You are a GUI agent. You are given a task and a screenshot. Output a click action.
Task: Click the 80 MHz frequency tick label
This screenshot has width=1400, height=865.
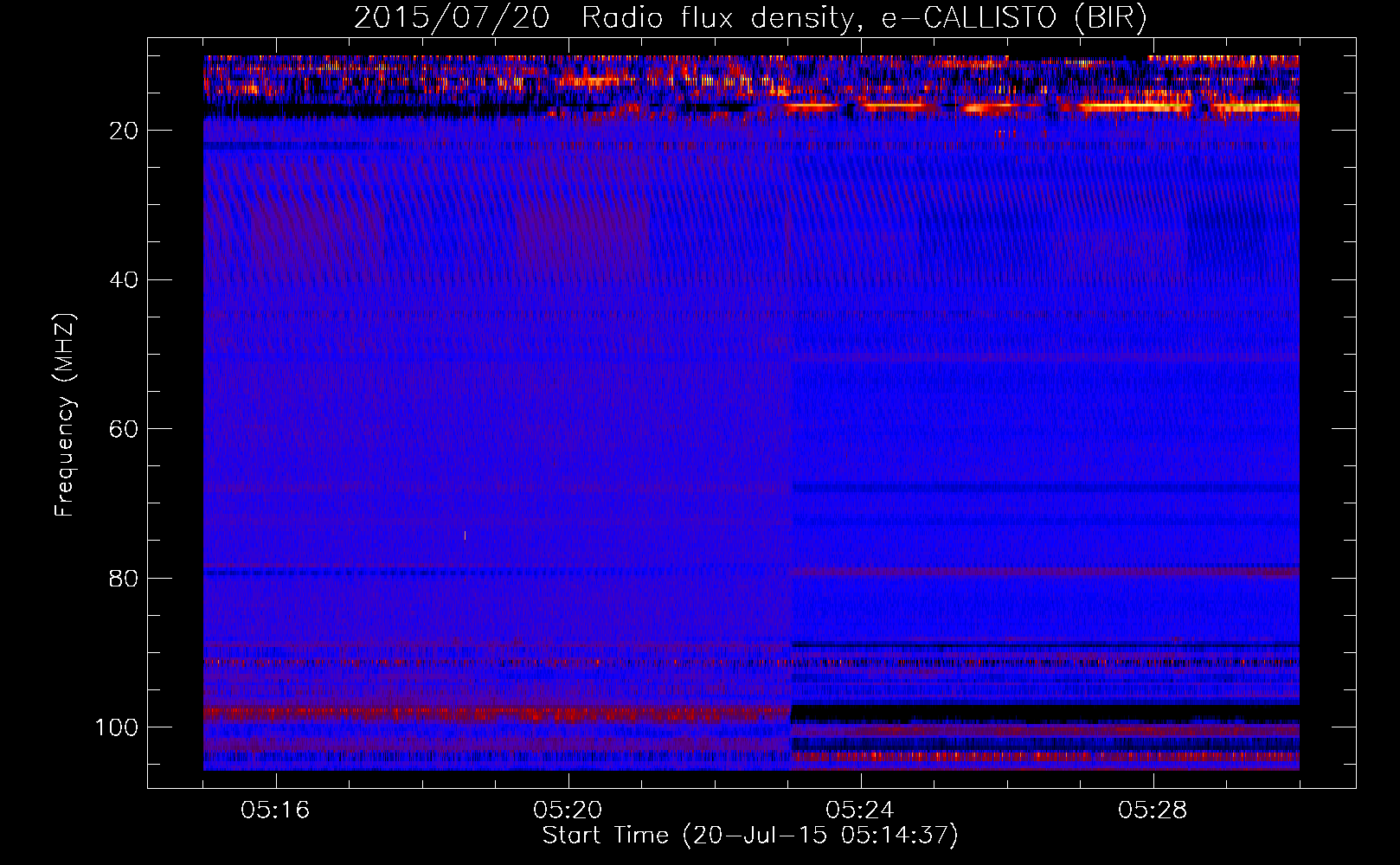[x=125, y=579]
